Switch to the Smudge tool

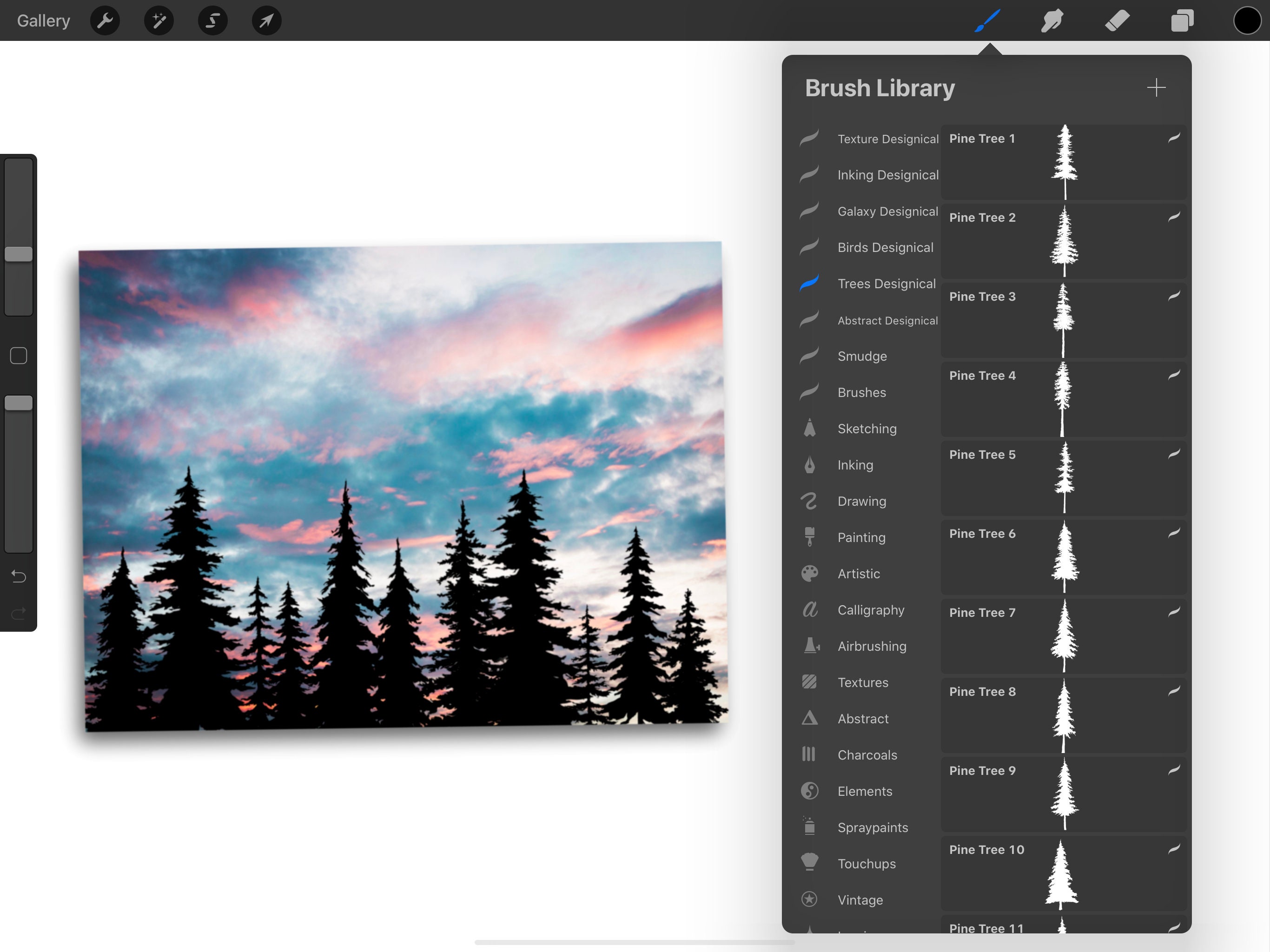pyautogui.click(x=1052, y=20)
